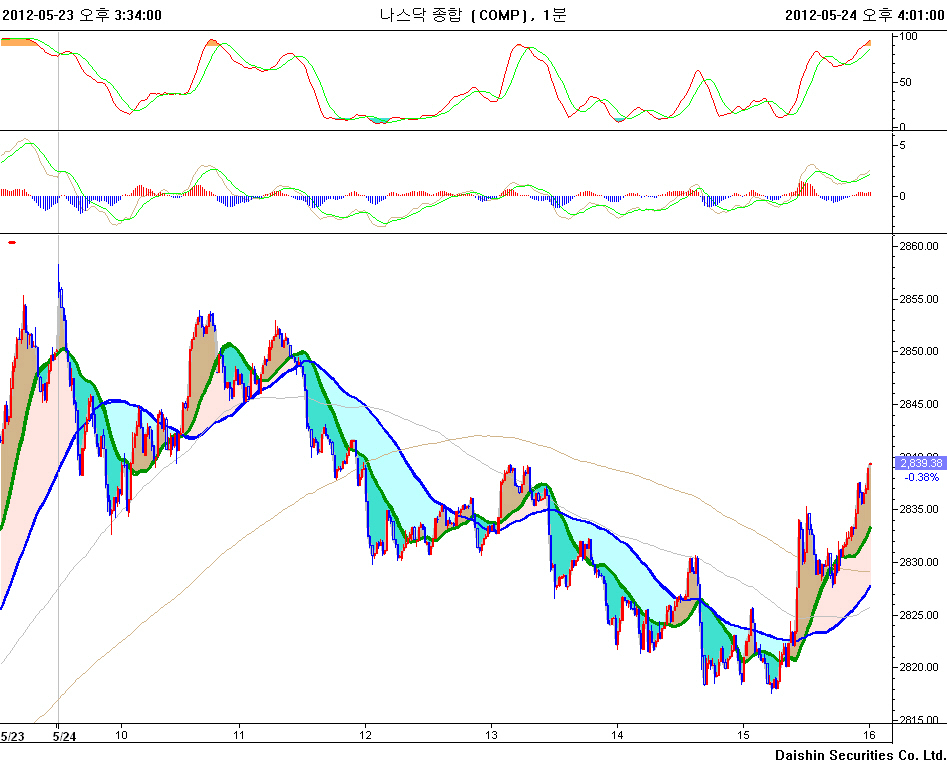Click the small red marker above the price chart
This screenshot has height=767, width=947.
pos(12,242)
